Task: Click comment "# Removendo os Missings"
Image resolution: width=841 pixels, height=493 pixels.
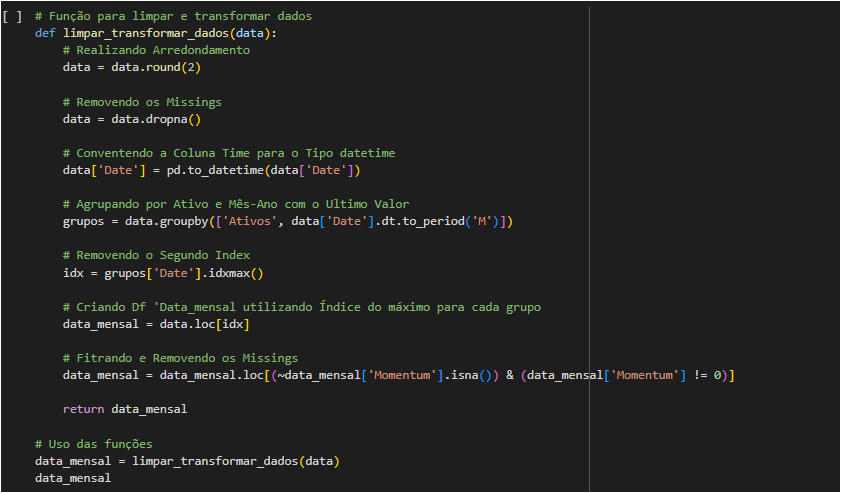Action: (x=142, y=102)
